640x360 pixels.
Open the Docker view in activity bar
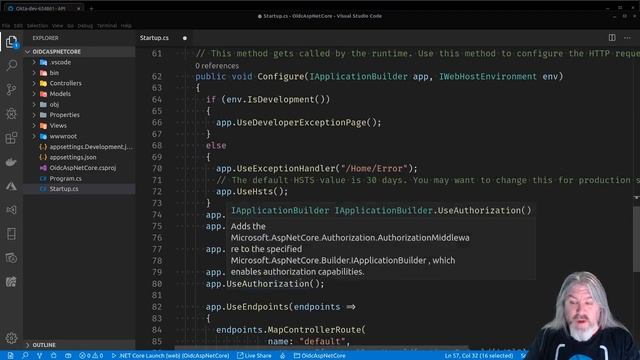click(x=11, y=162)
